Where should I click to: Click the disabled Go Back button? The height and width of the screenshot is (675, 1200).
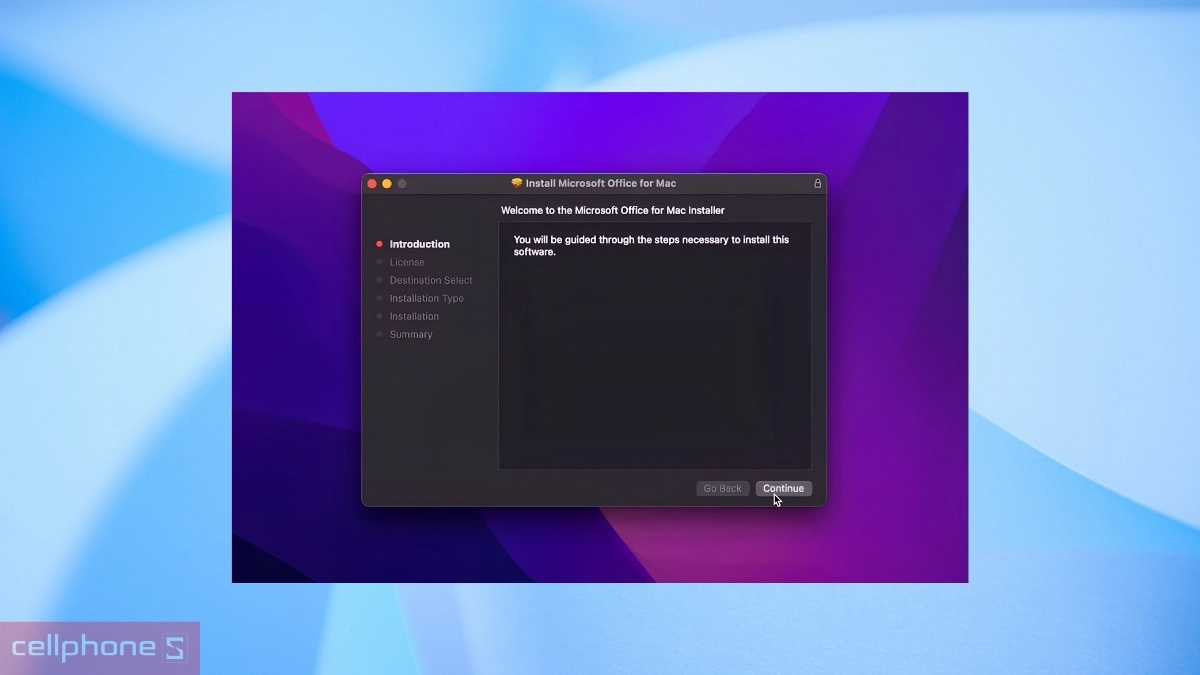pyautogui.click(x=722, y=488)
